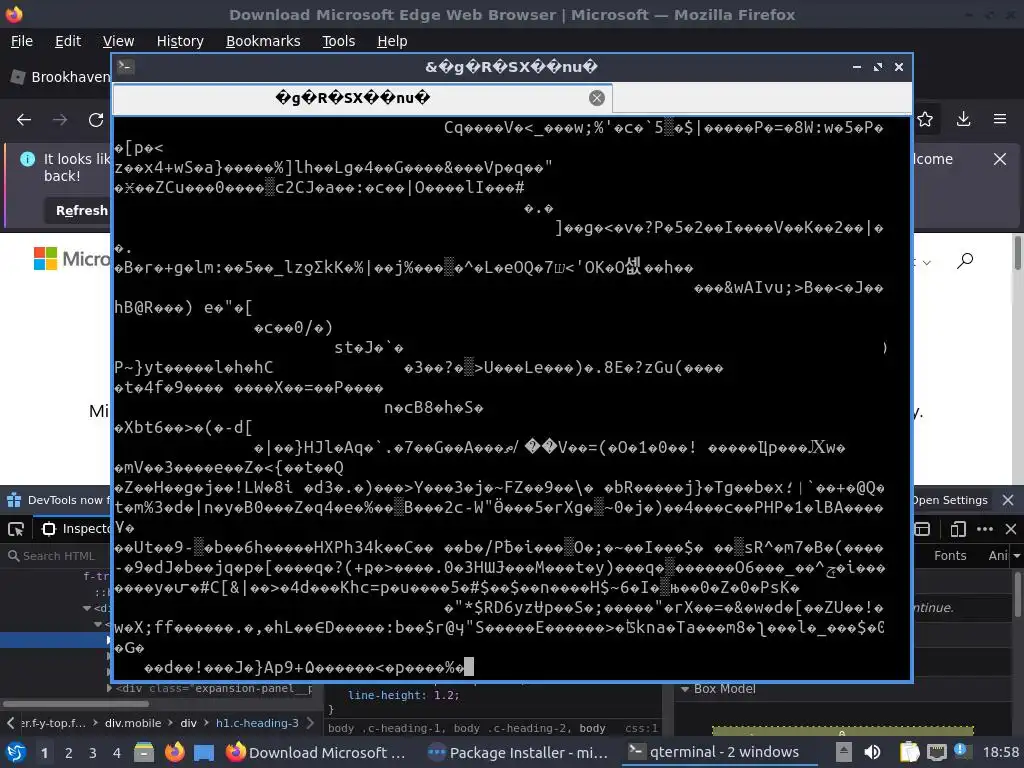Click the Open Settings button in DevTools banner
The image size is (1024, 768).
(x=951, y=500)
